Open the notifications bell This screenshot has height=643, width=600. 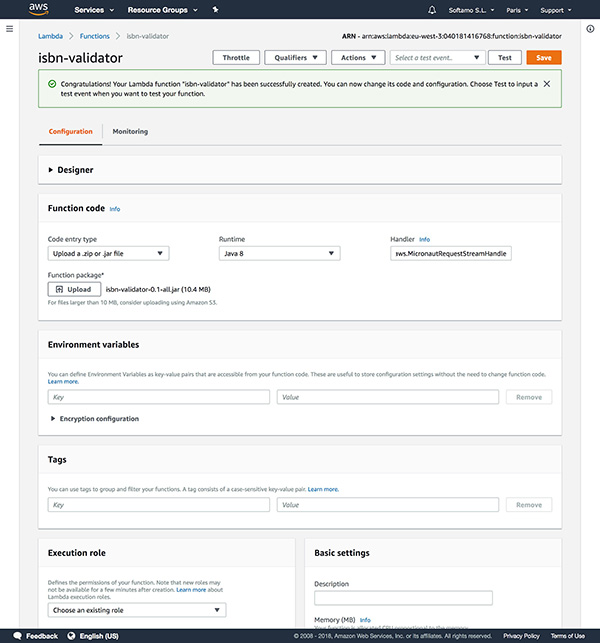coord(432,10)
